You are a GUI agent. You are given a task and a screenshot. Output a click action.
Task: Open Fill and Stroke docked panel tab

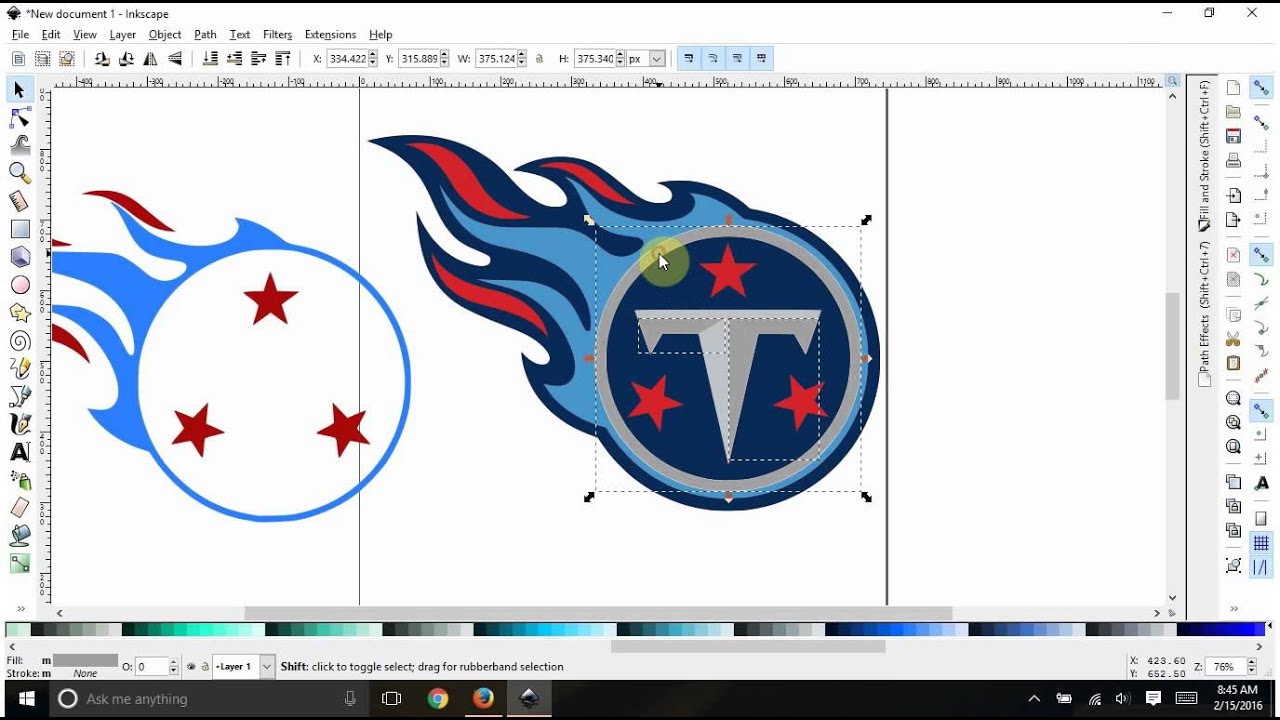pyautogui.click(x=1205, y=156)
